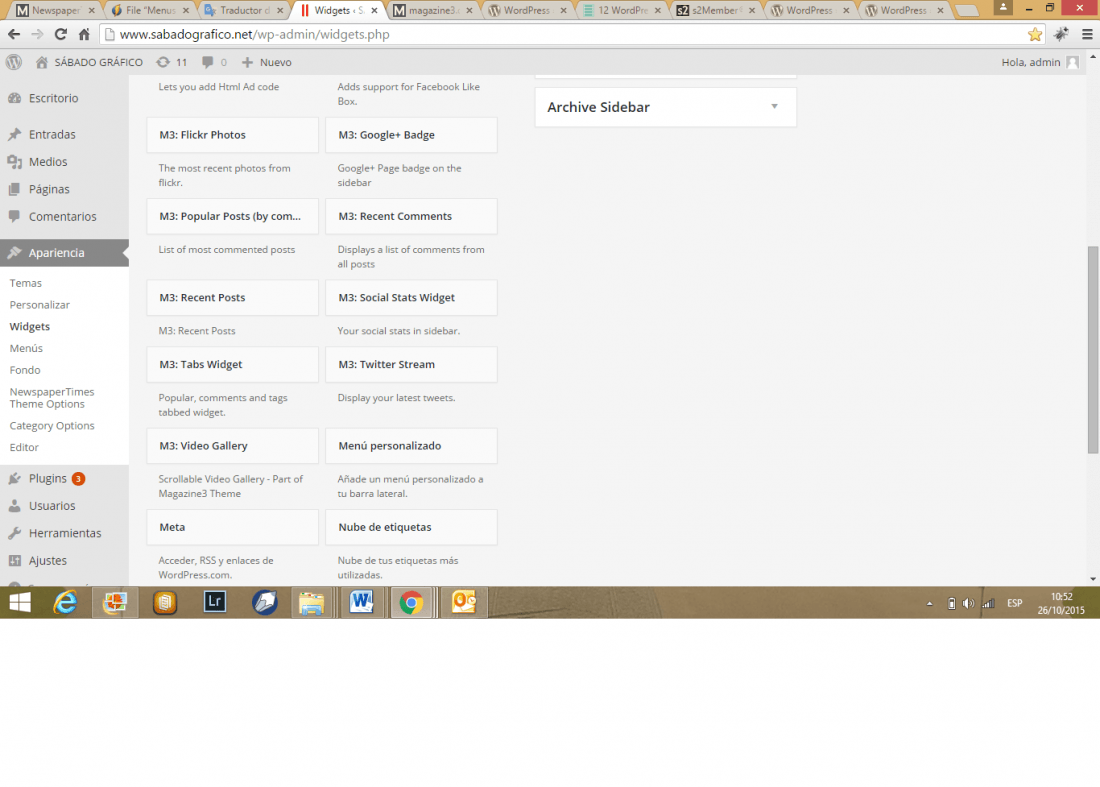Viewport: 1100px width, 787px height.
Task: Switch to the 12 WordPress browser tab
Action: tap(622, 11)
